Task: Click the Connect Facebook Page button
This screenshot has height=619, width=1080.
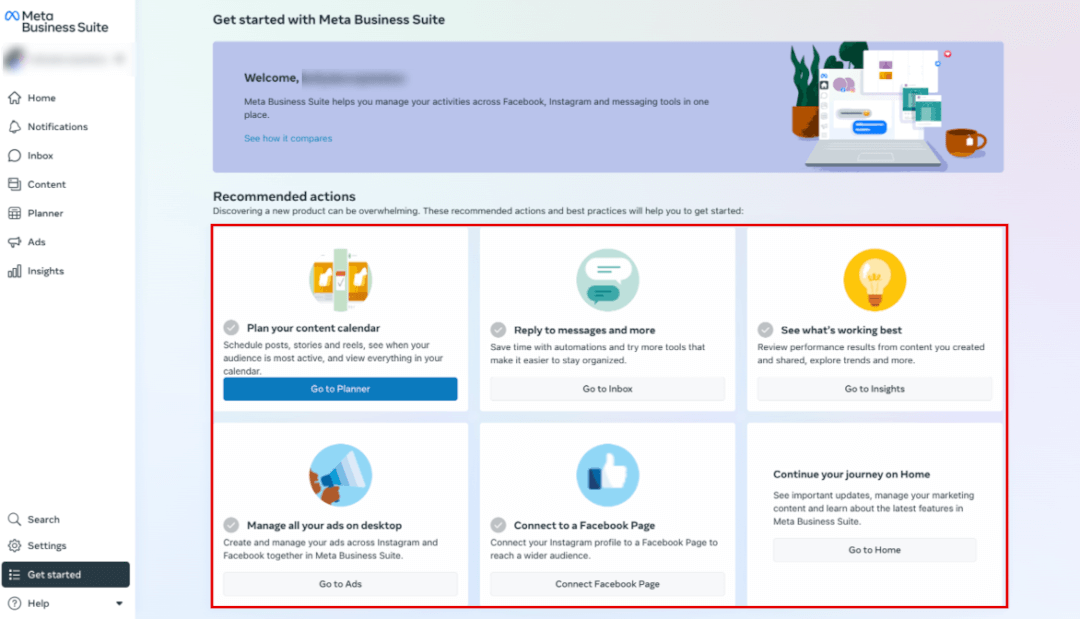Action: [x=608, y=584]
